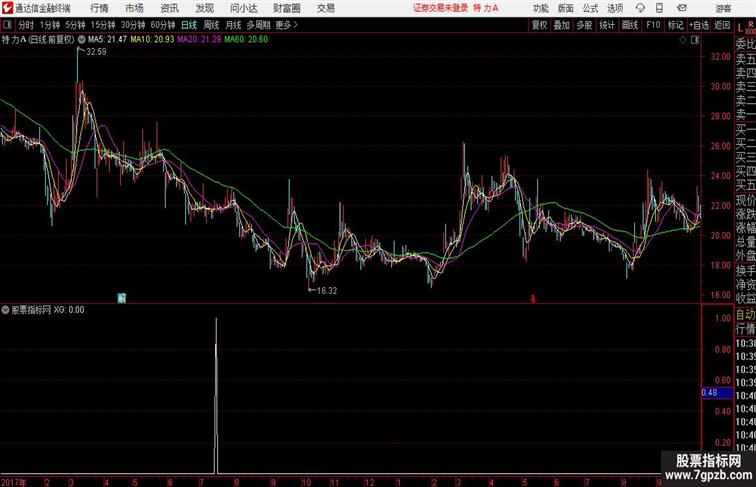Open the 财富圈 menu
Screen dimensions: 756x487
286,8
